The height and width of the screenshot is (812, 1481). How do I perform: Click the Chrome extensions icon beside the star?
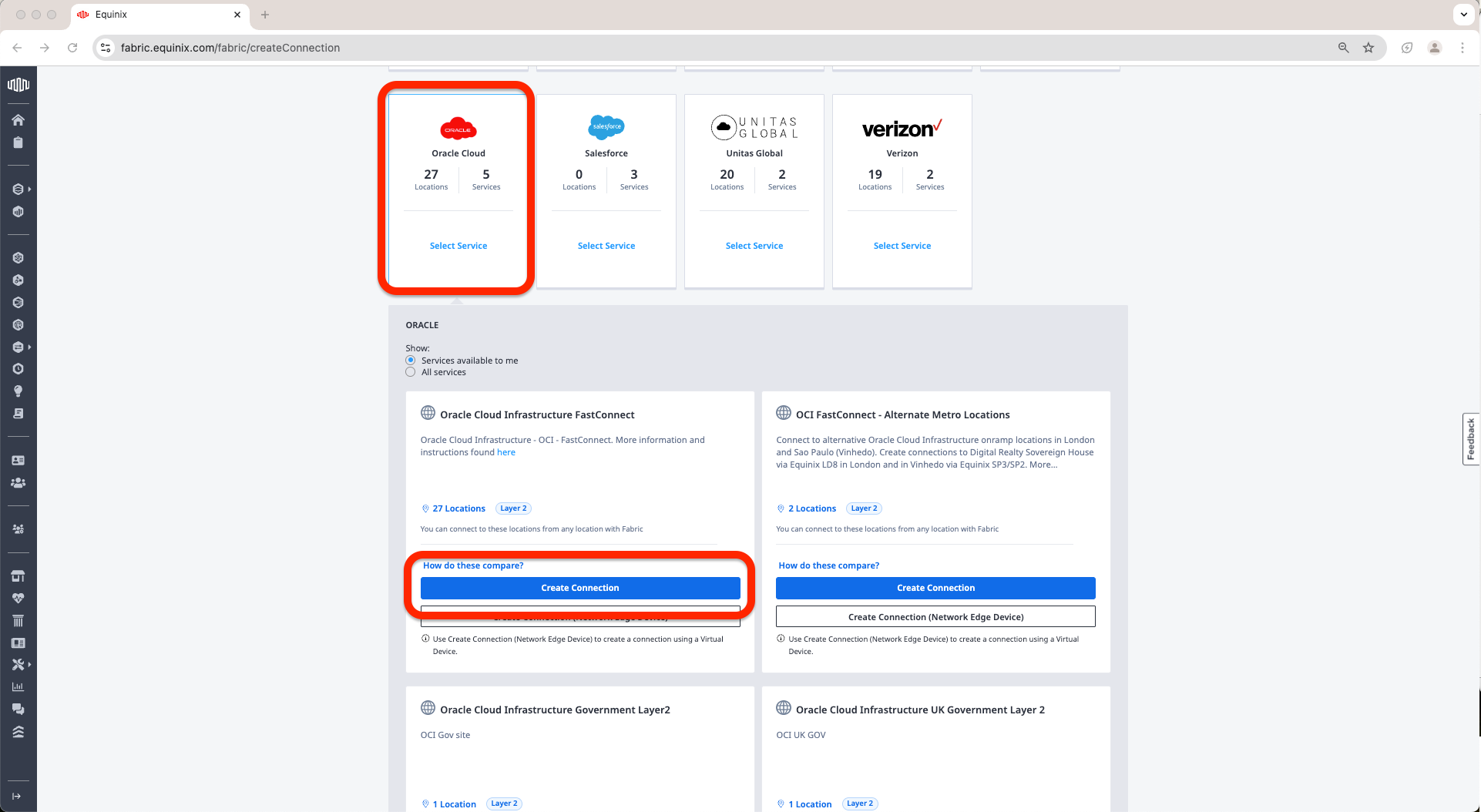tap(1407, 48)
